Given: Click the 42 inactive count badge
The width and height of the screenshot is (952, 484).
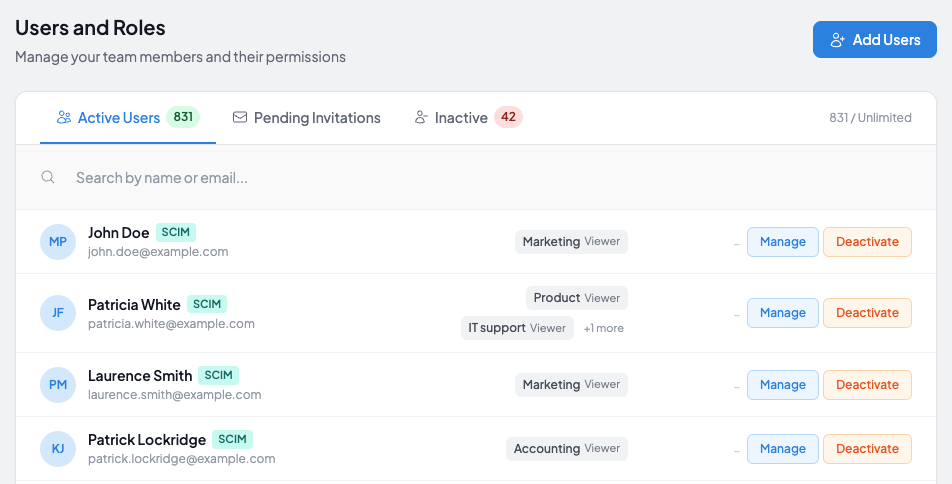Looking at the screenshot, I should [508, 117].
